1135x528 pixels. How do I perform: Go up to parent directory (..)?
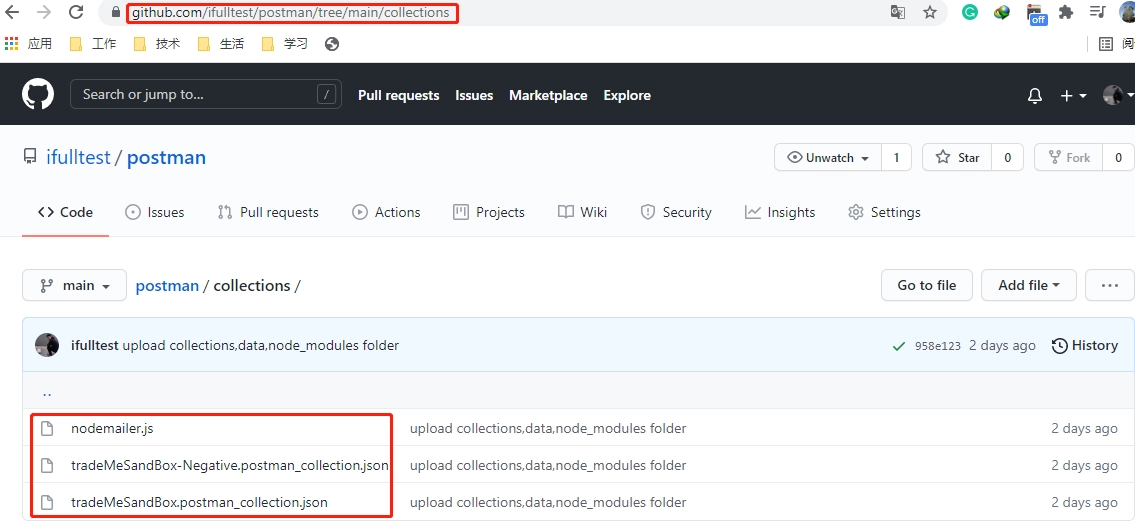[x=47, y=393]
